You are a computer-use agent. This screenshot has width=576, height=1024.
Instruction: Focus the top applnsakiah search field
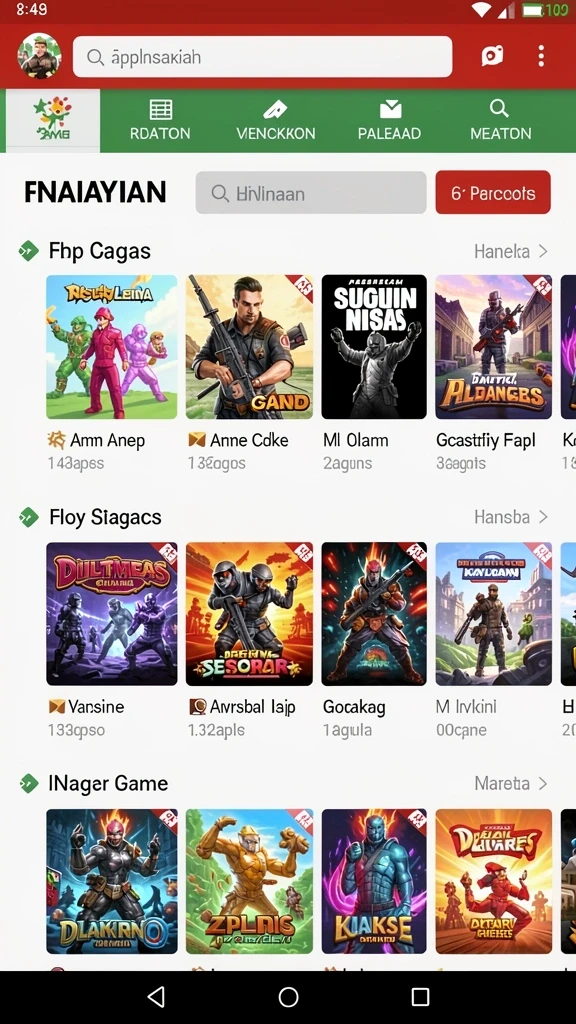(x=263, y=57)
